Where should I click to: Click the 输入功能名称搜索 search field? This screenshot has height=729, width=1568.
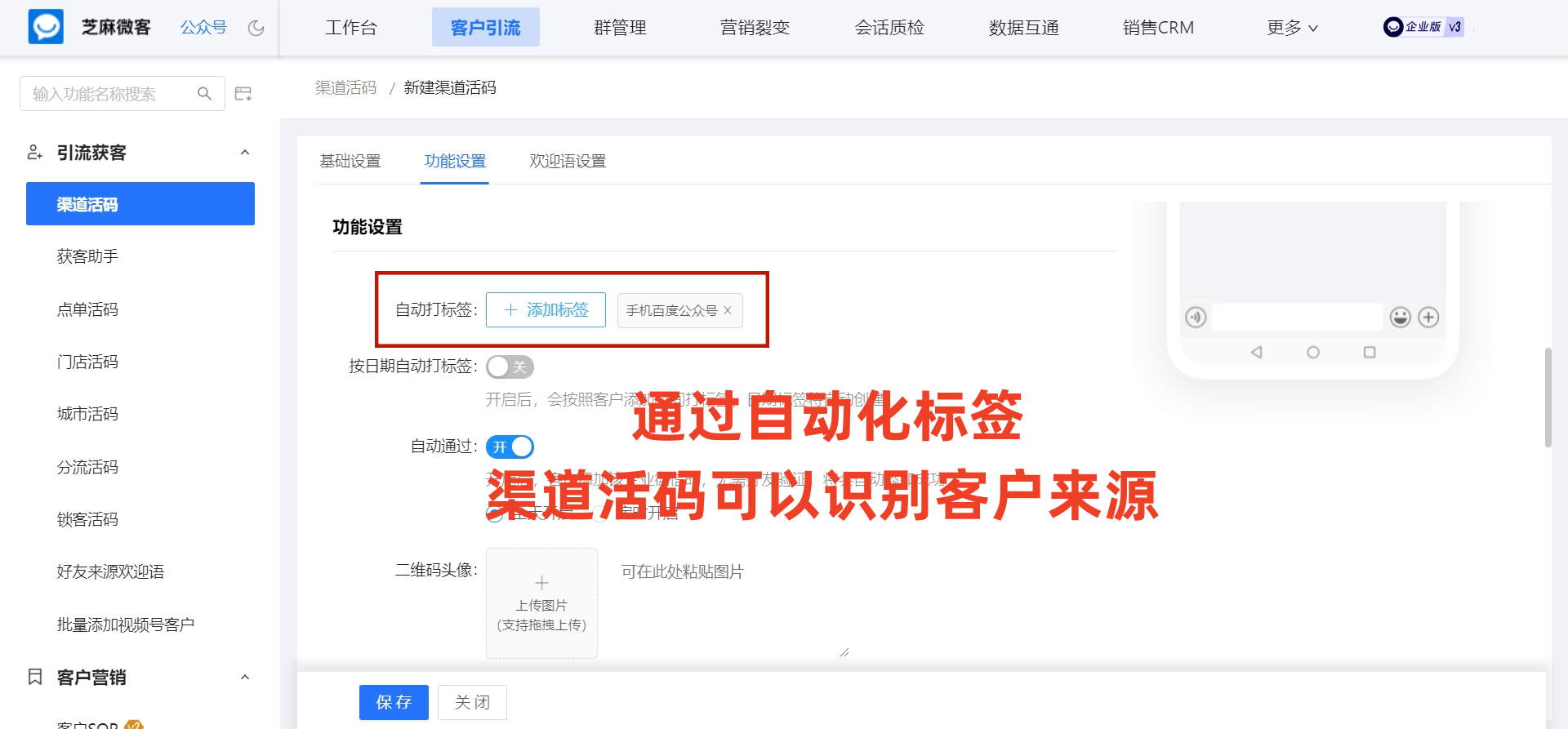122,94
